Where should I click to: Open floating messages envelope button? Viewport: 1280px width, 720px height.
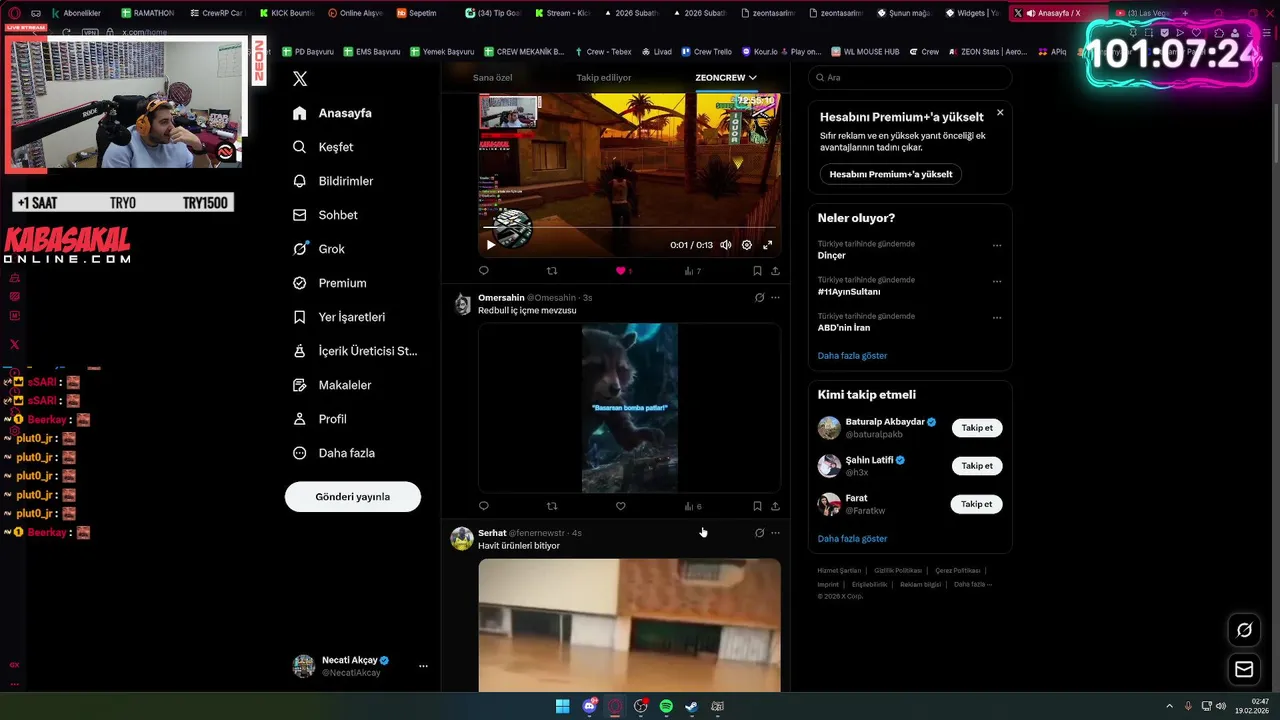click(x=1244, y=668)
